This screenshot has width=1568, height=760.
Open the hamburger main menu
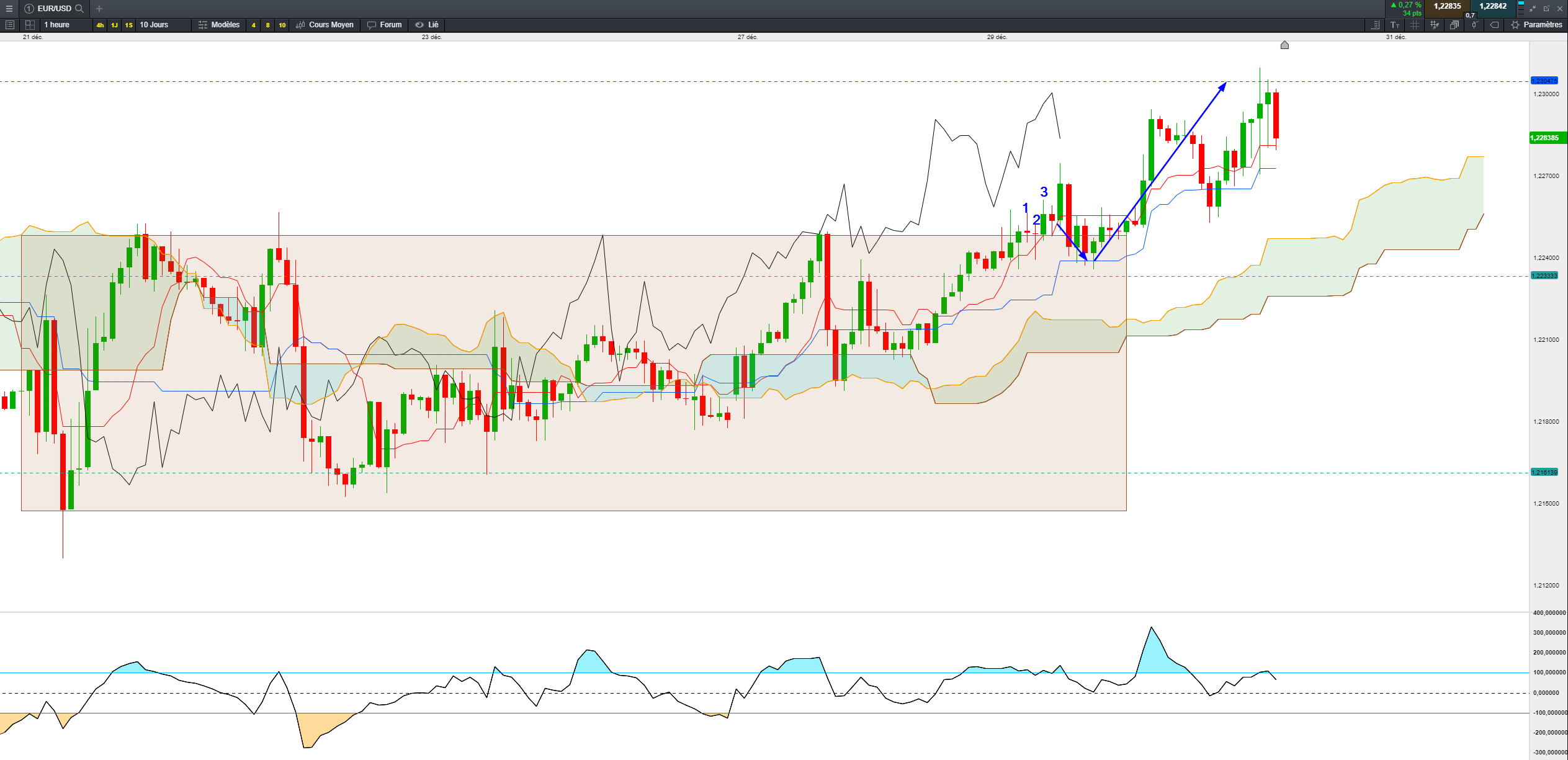pos(9,9)
